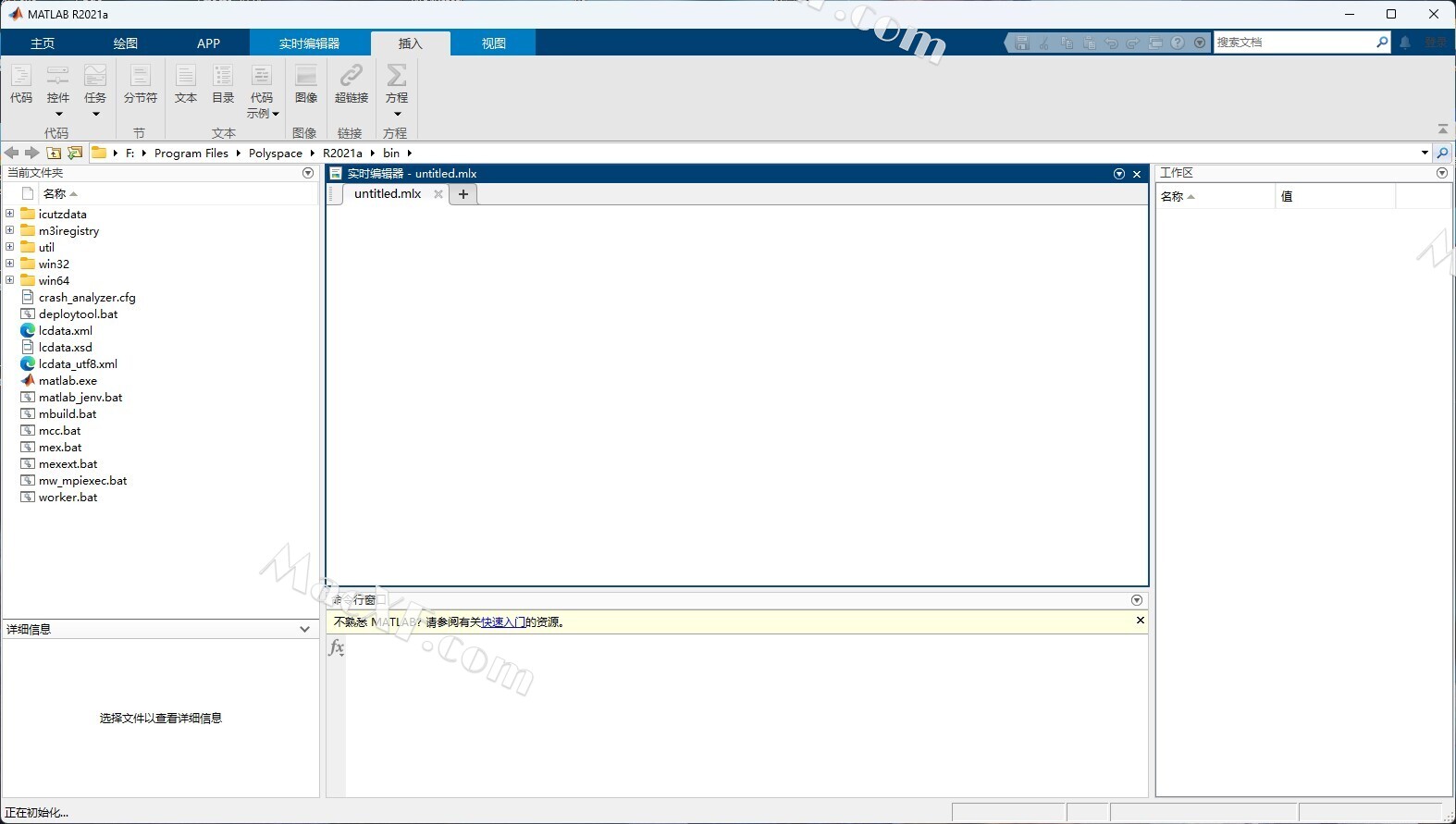Click the paste icon in quick access toolbar

click(1089, 43)
